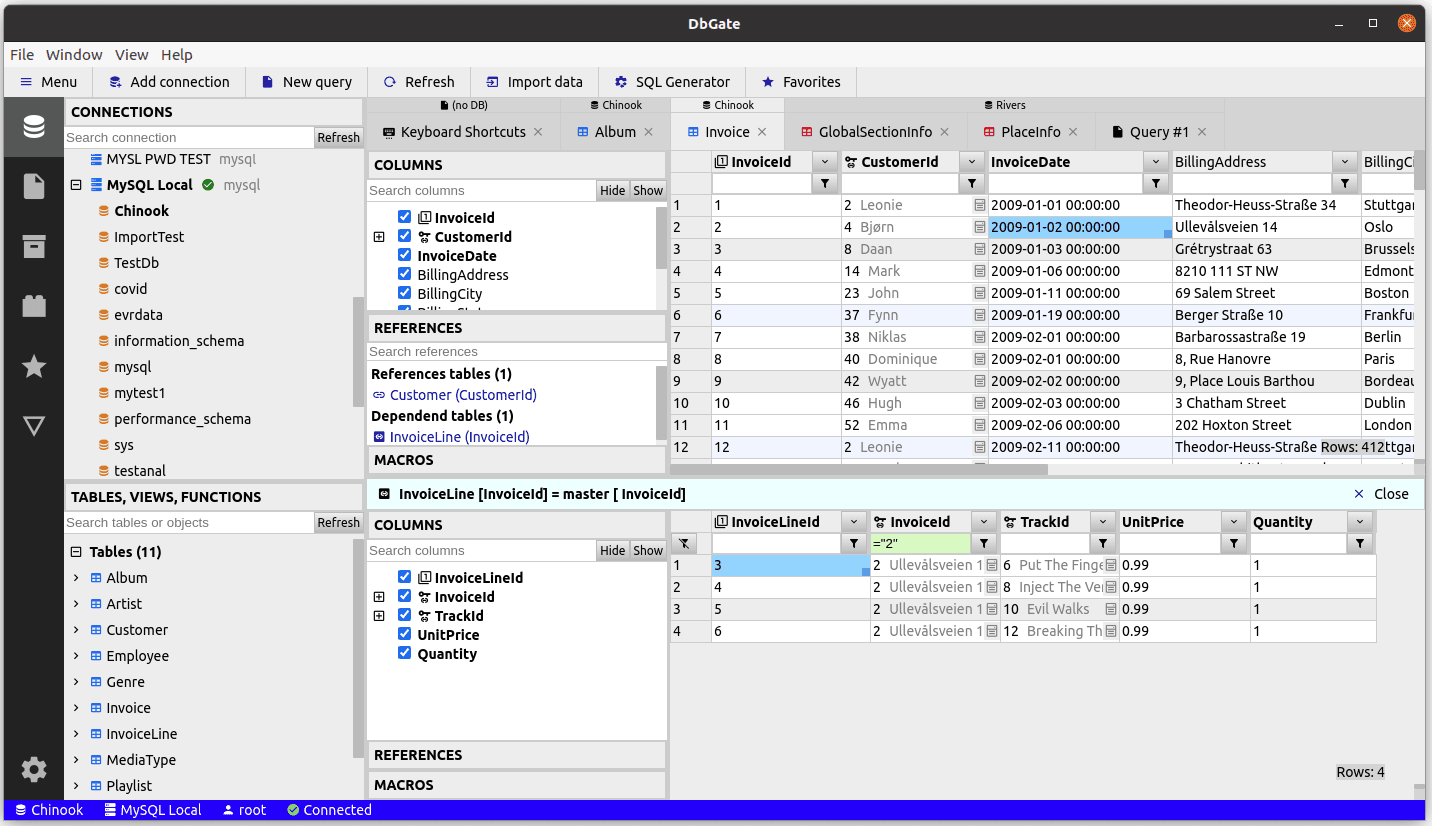Viewport: 1432px width, 826px height.
Task: Click the archive panel icon in the sidebar
Action: point(33,245)
